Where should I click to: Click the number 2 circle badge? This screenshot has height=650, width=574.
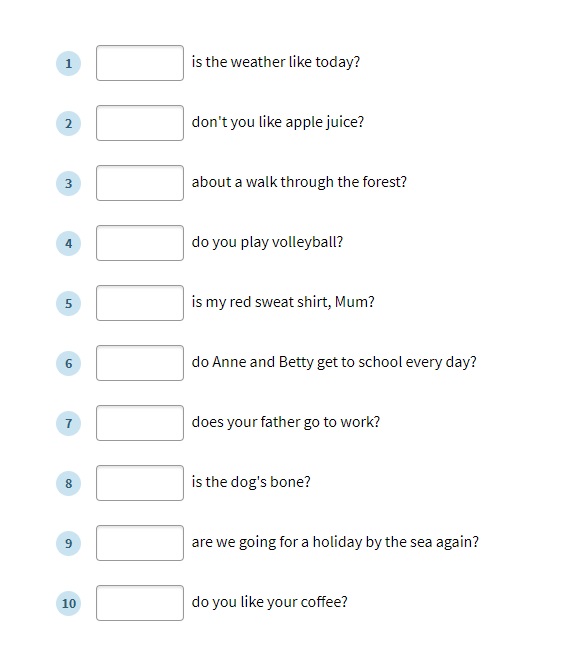click(x=68, y=124)
